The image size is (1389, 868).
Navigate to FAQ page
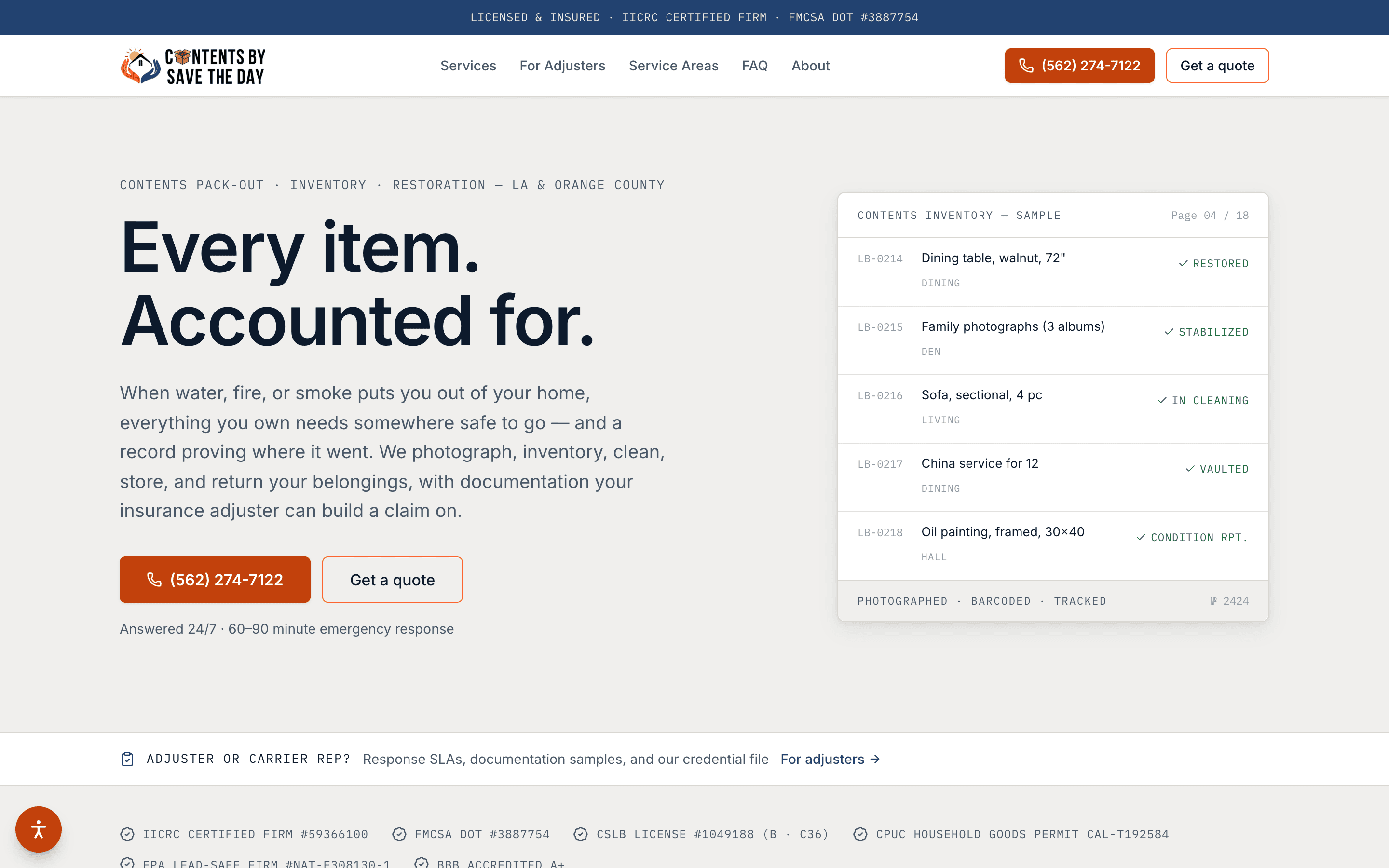[x=755, y=66]
